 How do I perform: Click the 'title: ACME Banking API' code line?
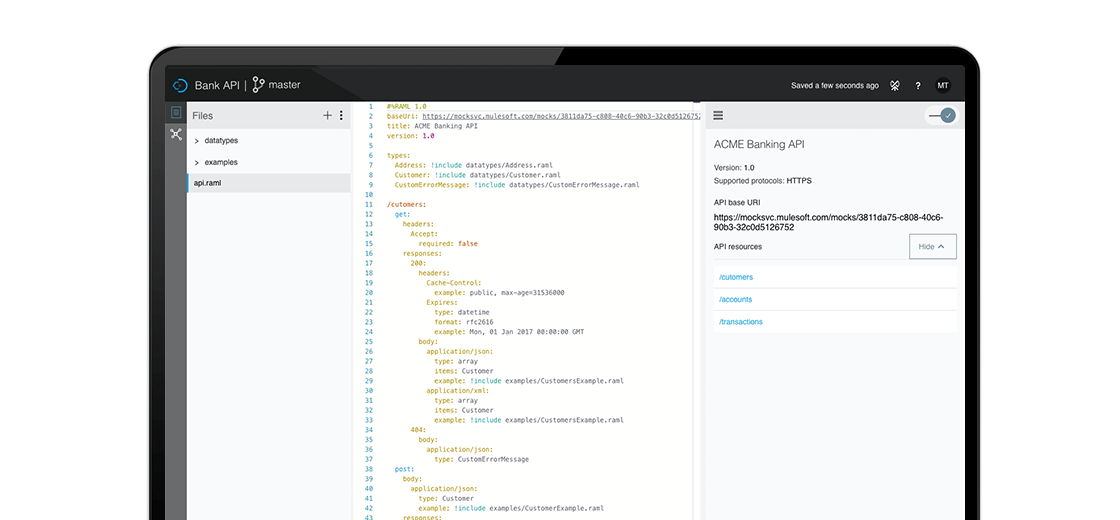pyautogui.click(x=432, y=126)
